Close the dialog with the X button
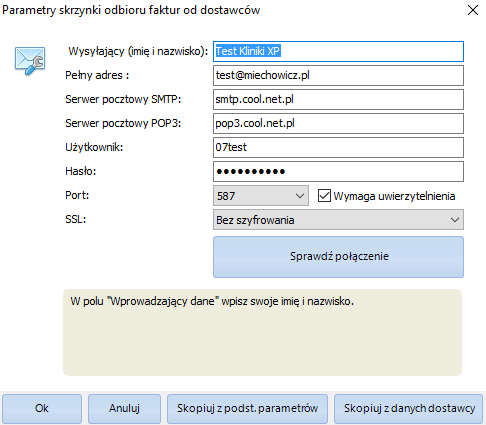 pyautogui.click(x=473, y=10)
